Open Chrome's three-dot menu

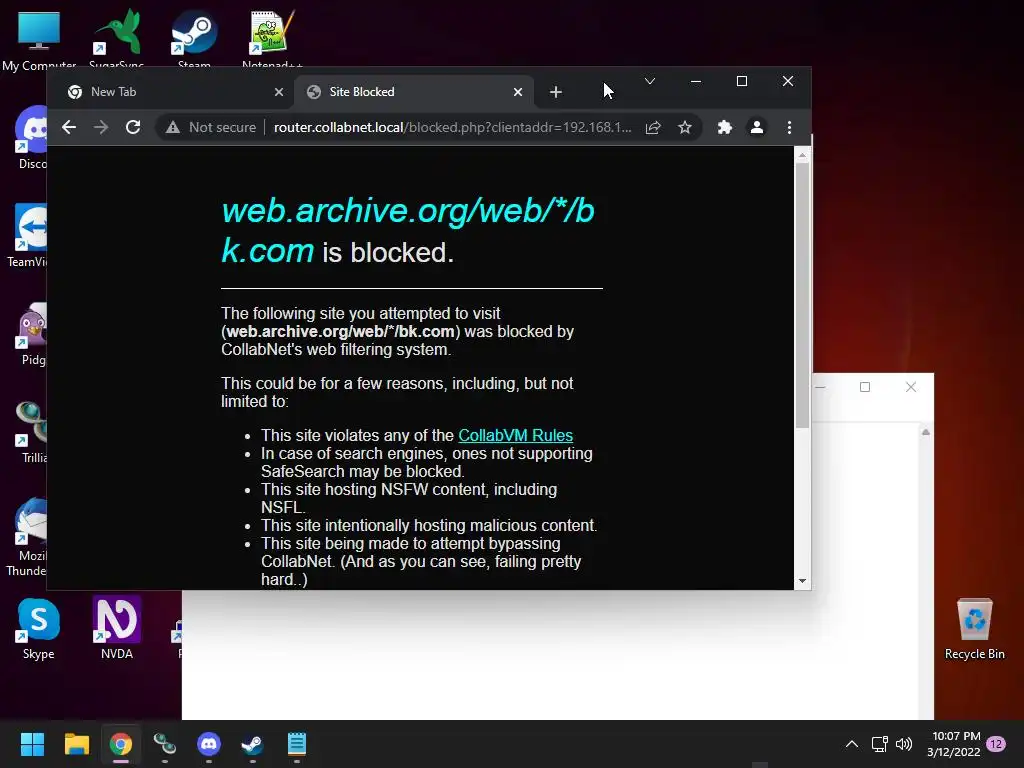790,127
